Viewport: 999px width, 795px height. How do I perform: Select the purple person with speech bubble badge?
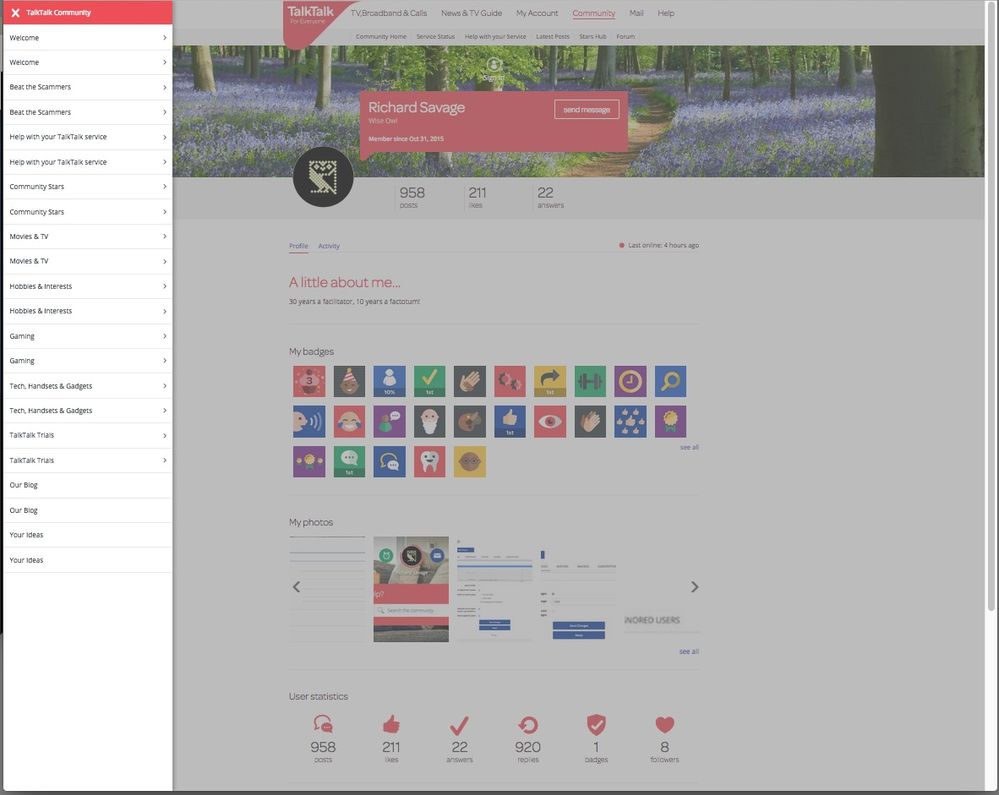point(389,421)
